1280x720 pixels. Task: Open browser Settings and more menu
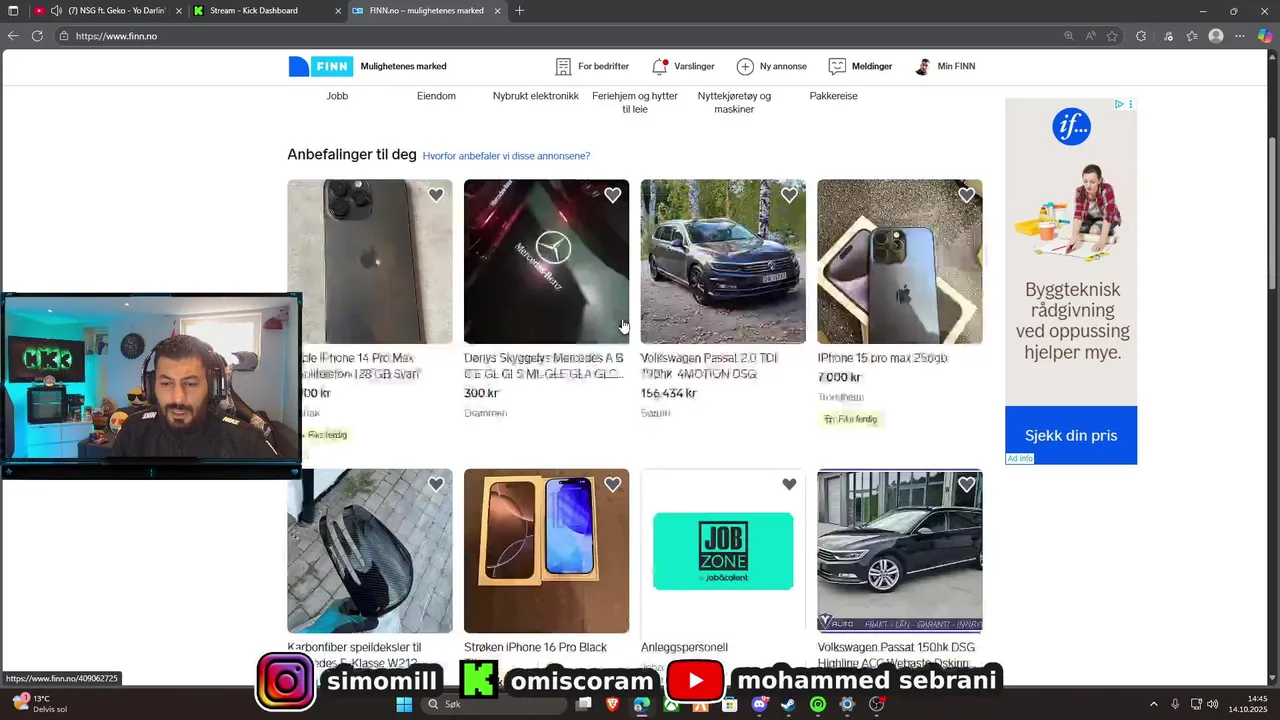pyautogui.click(x=1240, y=36)
